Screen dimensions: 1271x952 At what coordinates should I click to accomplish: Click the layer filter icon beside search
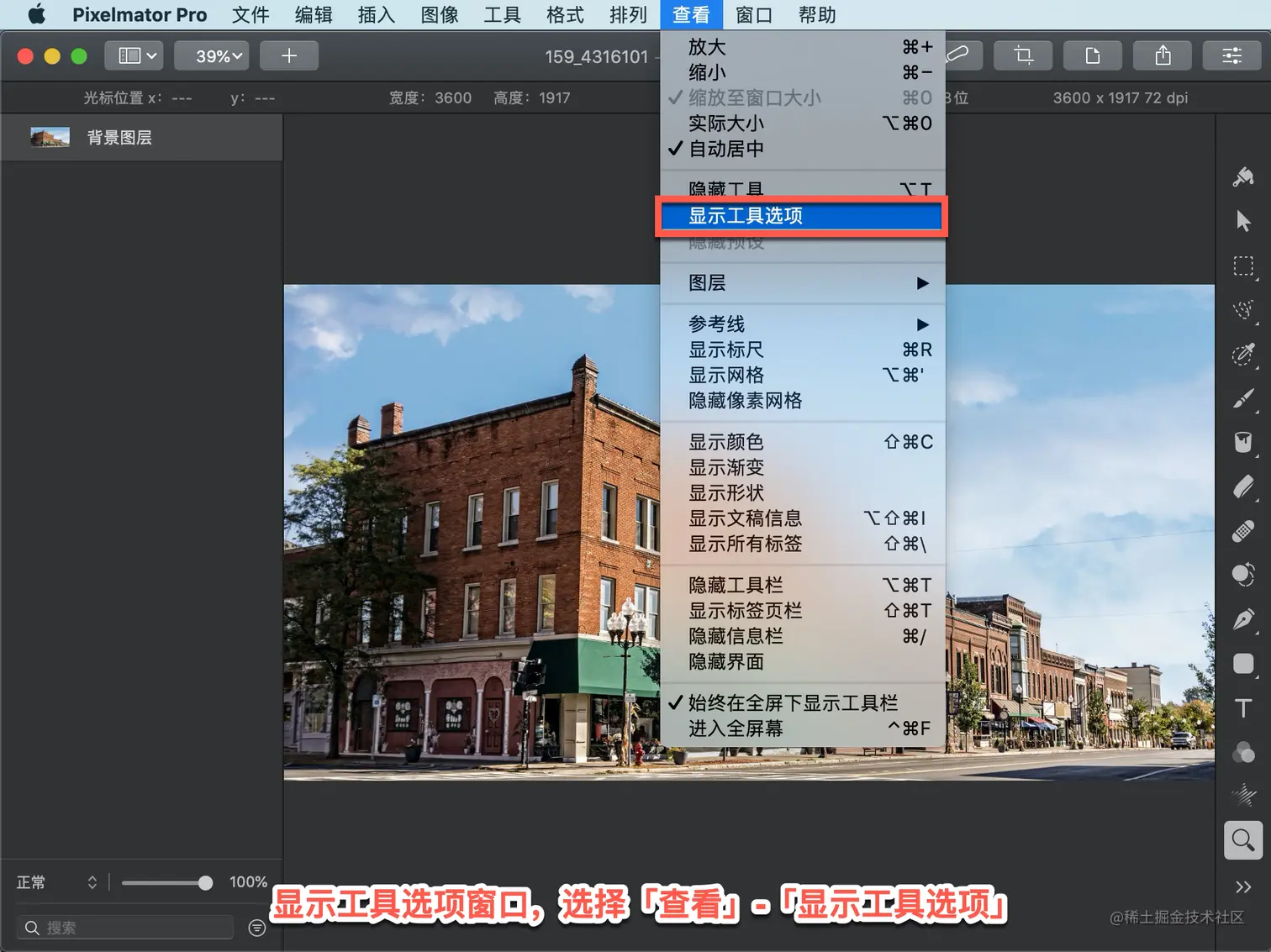(x=257, y=928)
